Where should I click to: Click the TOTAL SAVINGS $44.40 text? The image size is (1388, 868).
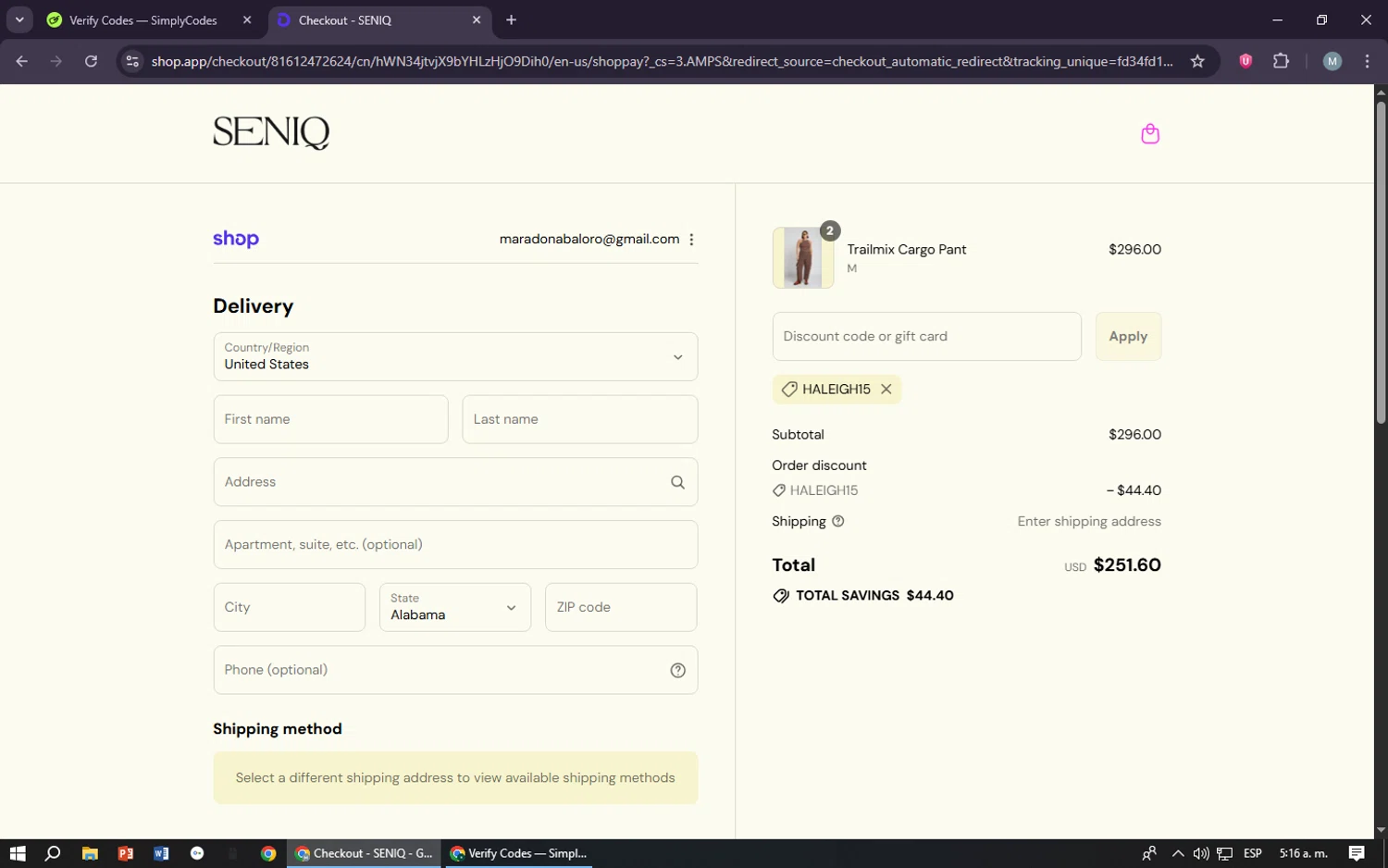(874, 596)
